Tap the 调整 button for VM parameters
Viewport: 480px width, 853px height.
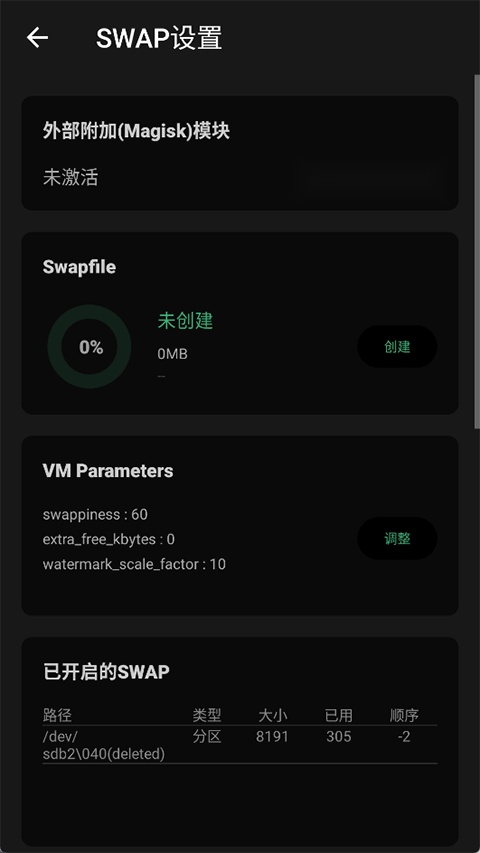click(x=397, y=539)
